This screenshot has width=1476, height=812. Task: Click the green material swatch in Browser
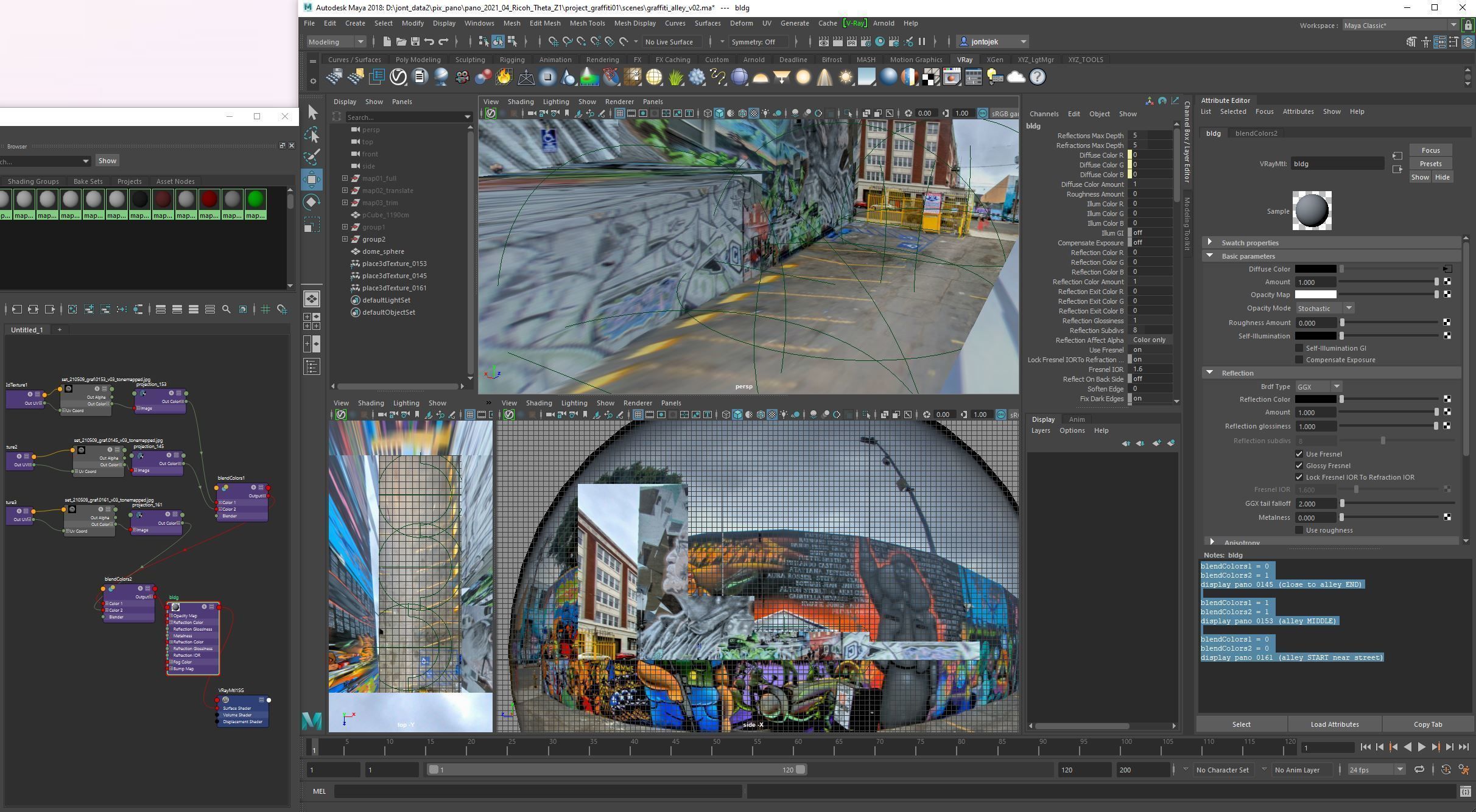[255, 205]
